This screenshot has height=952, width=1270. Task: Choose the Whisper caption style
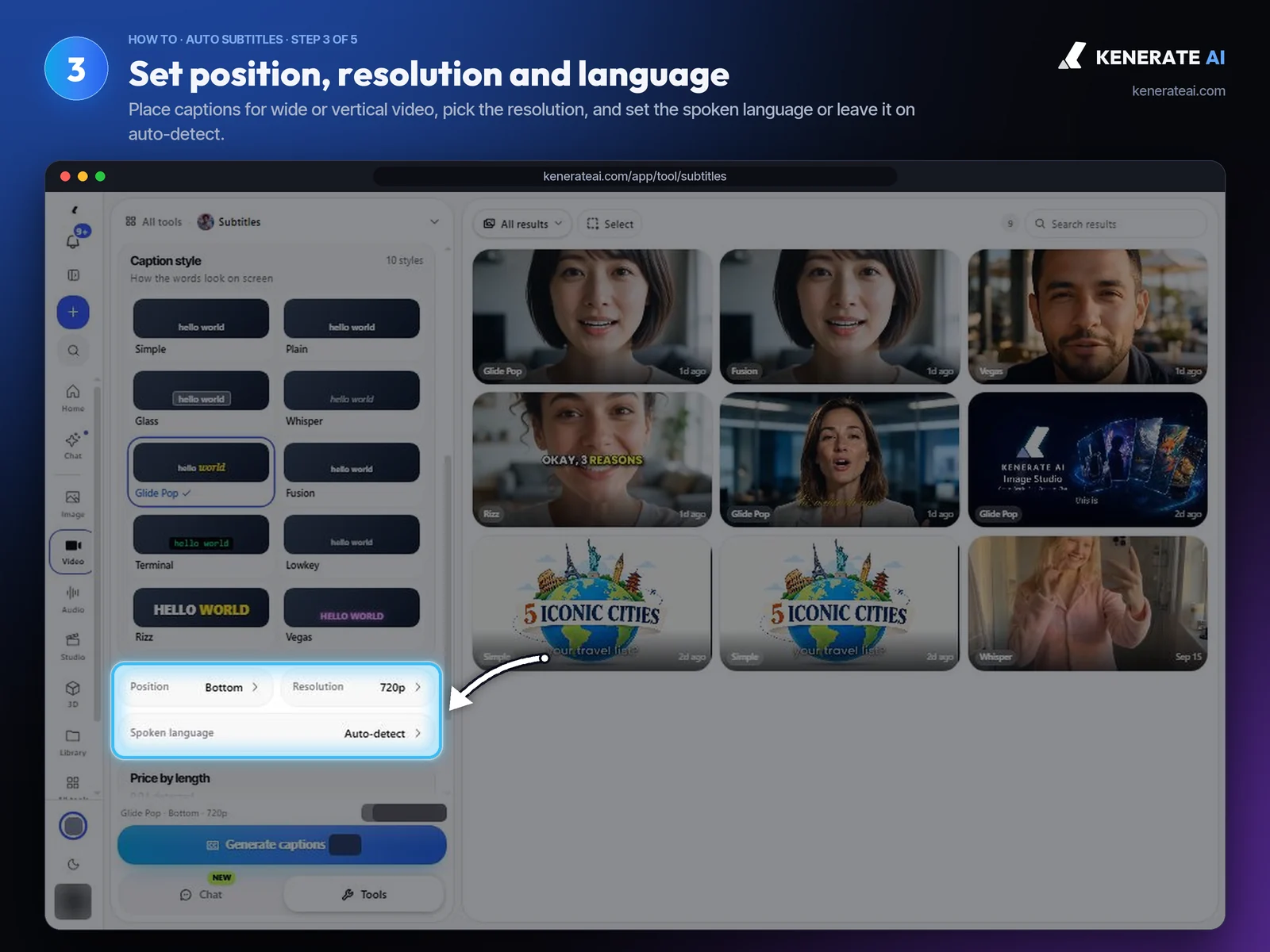point(352,399)
